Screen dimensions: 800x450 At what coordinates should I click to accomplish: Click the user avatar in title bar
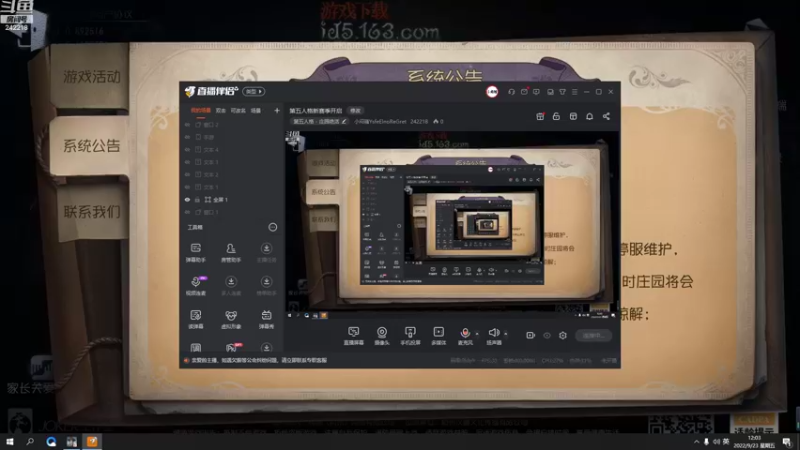(492, 92)
